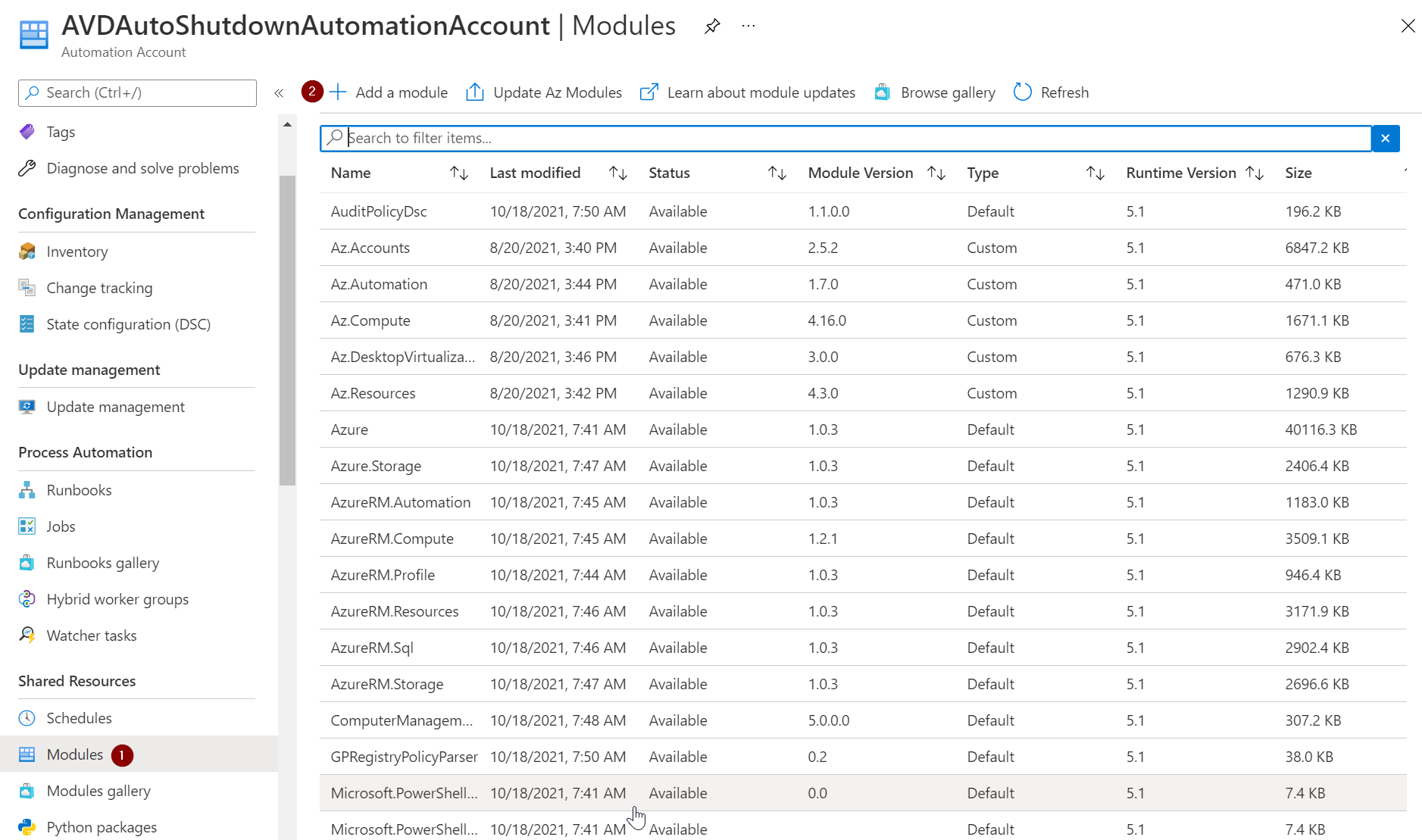Open the Az.Automation module
Viewport: 1422px width, 840px height.
(x=379, y=284)
